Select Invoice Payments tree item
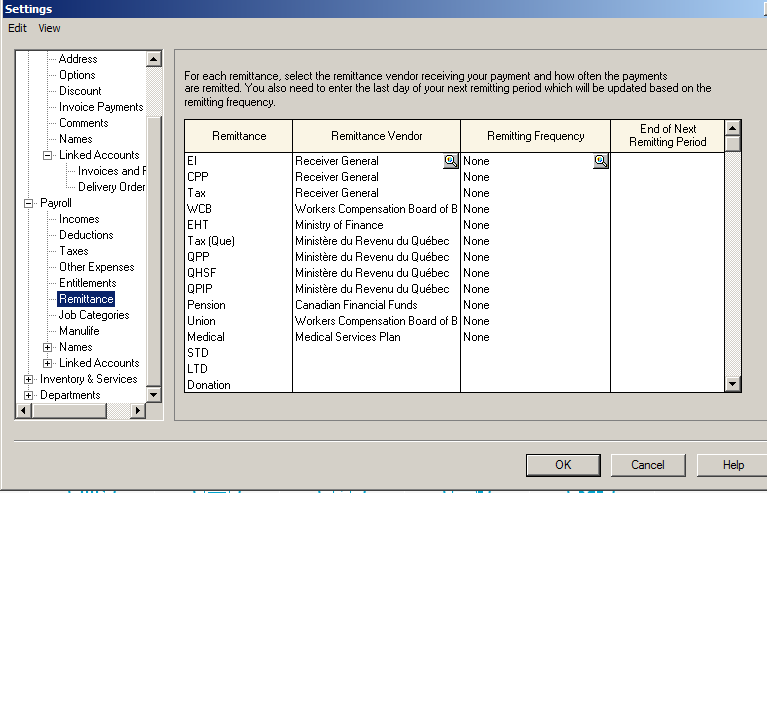Screen dimensions: 767x728 (x=101, y=107)
